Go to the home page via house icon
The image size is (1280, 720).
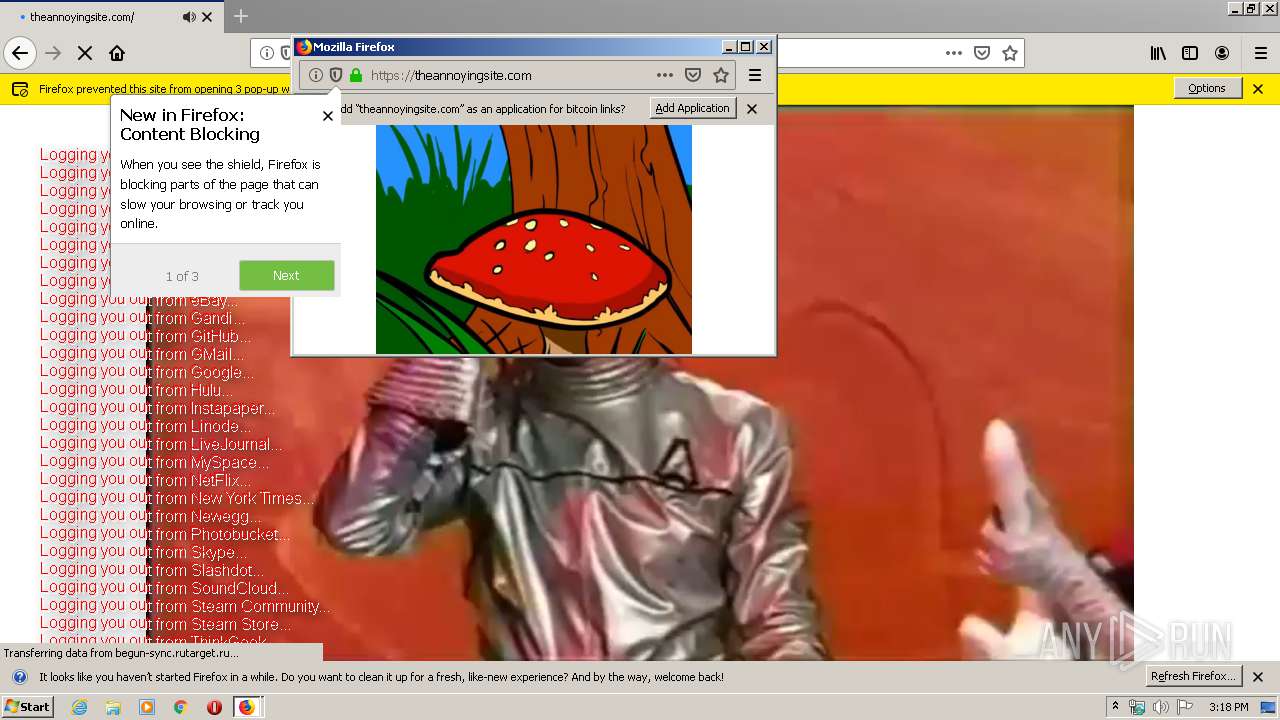point(117,53)
